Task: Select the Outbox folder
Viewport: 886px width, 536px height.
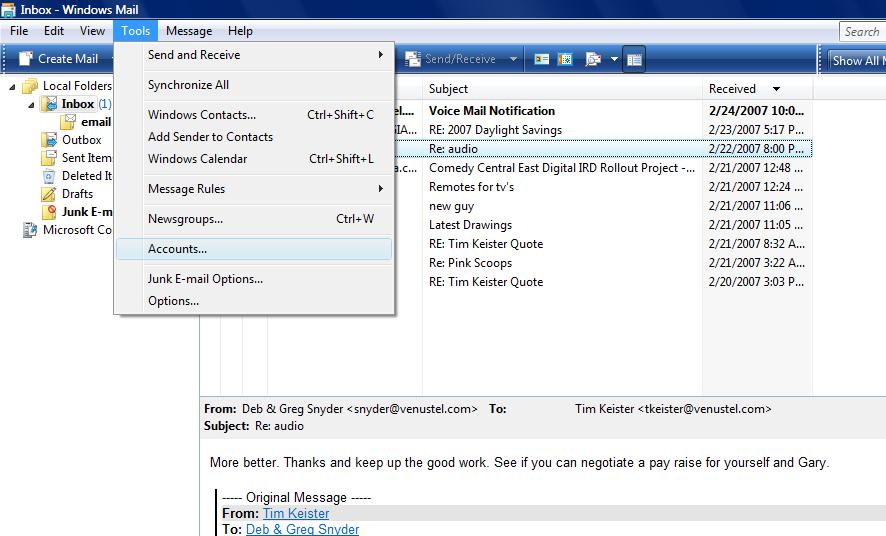Action: tap(81, 140)
